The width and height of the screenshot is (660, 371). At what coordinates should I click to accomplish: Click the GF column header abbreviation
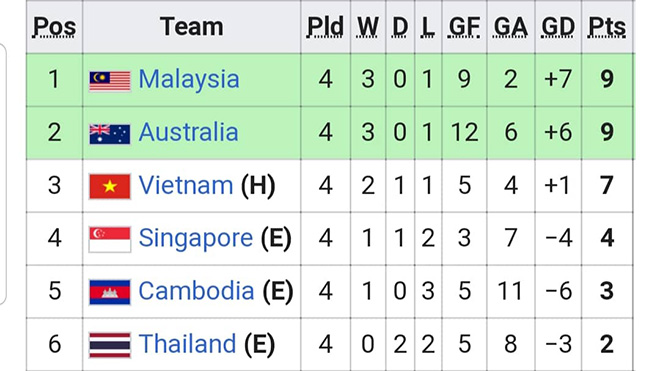(464, 27)
